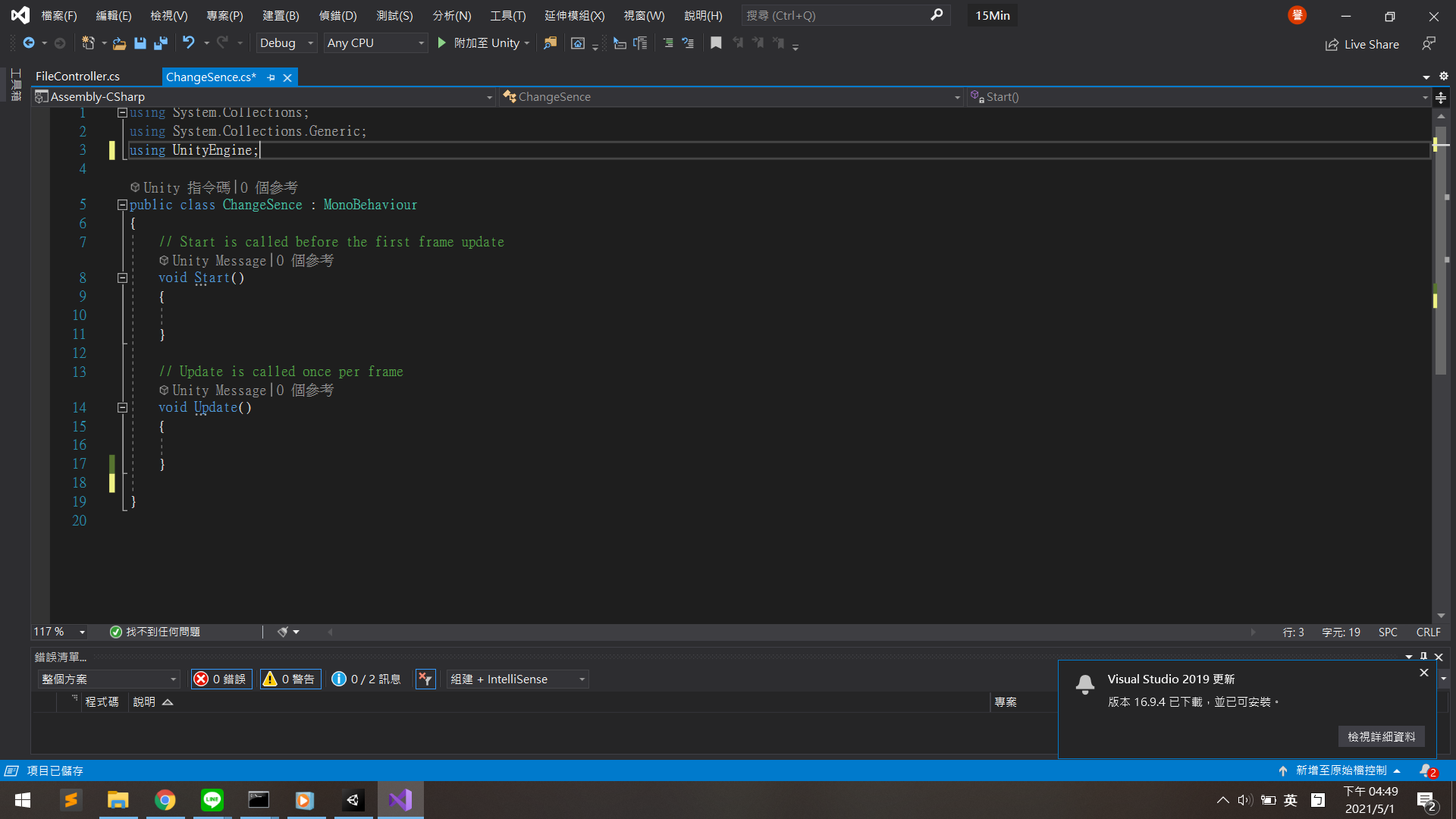
Task: Click the comment selected lines icon
Action: [668, 43]
